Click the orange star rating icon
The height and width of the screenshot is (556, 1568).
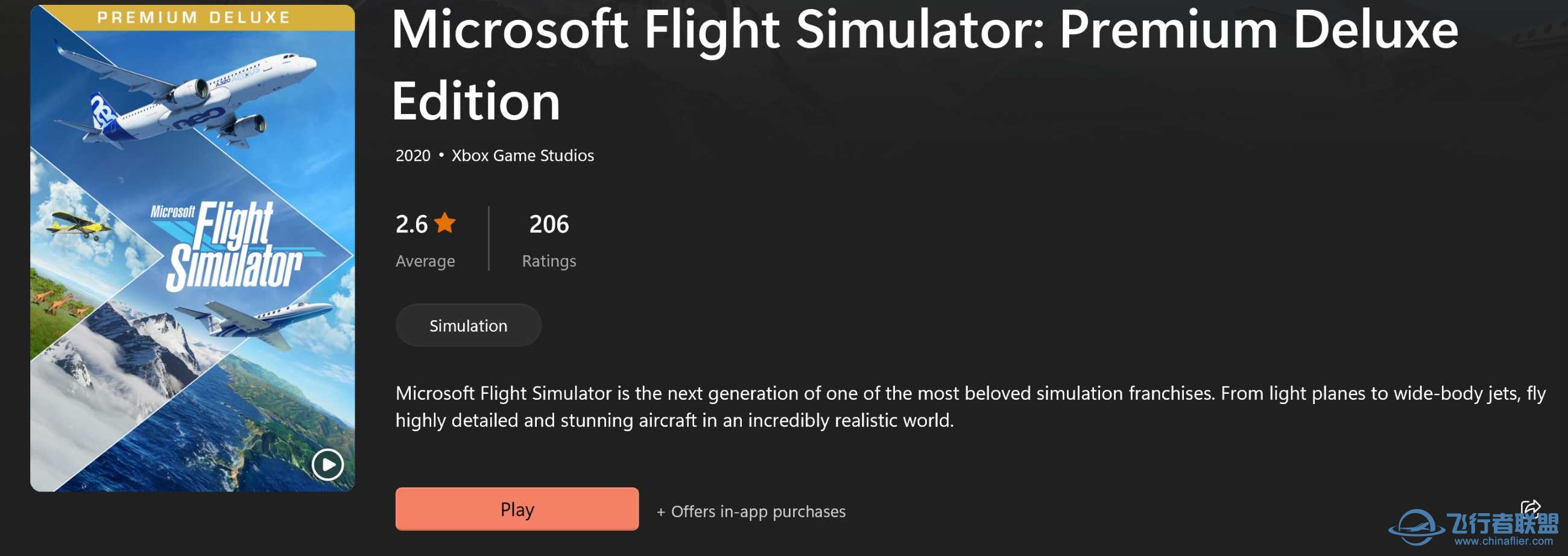pyautogui.click(x=444, y=224)
